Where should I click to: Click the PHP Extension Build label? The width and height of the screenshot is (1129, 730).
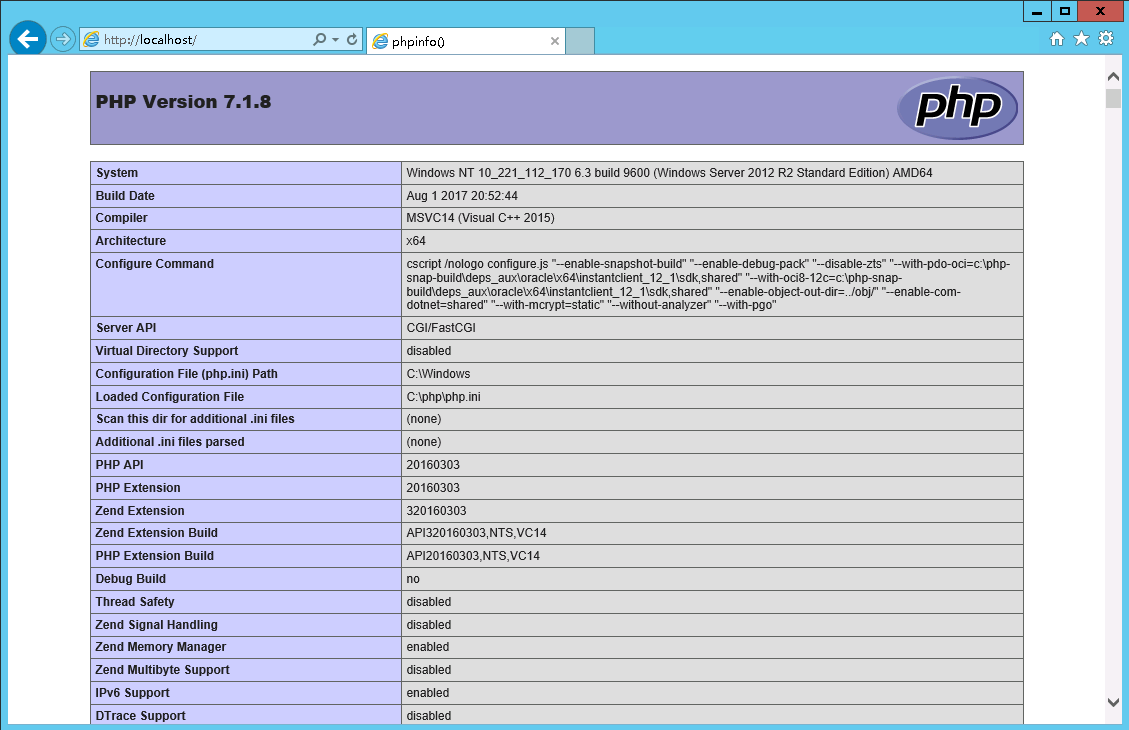click(x=154, y=556)
